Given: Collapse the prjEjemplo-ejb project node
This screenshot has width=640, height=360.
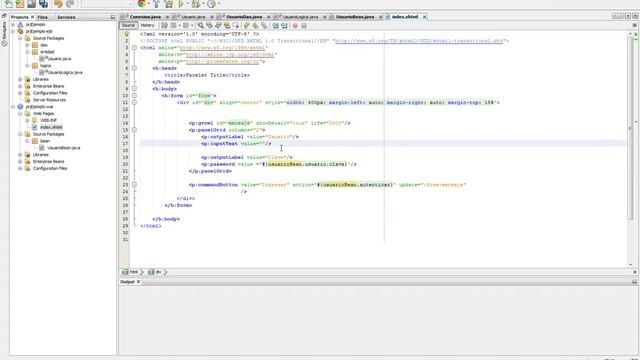Looking at the screenshot, I should tap(13, 31).
